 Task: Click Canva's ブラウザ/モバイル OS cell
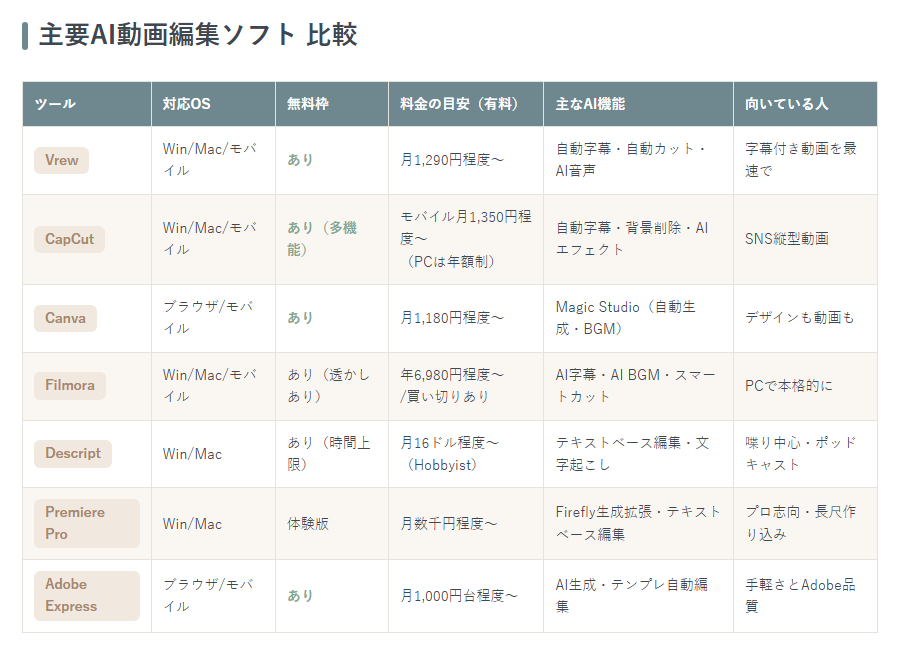[214, 318]
